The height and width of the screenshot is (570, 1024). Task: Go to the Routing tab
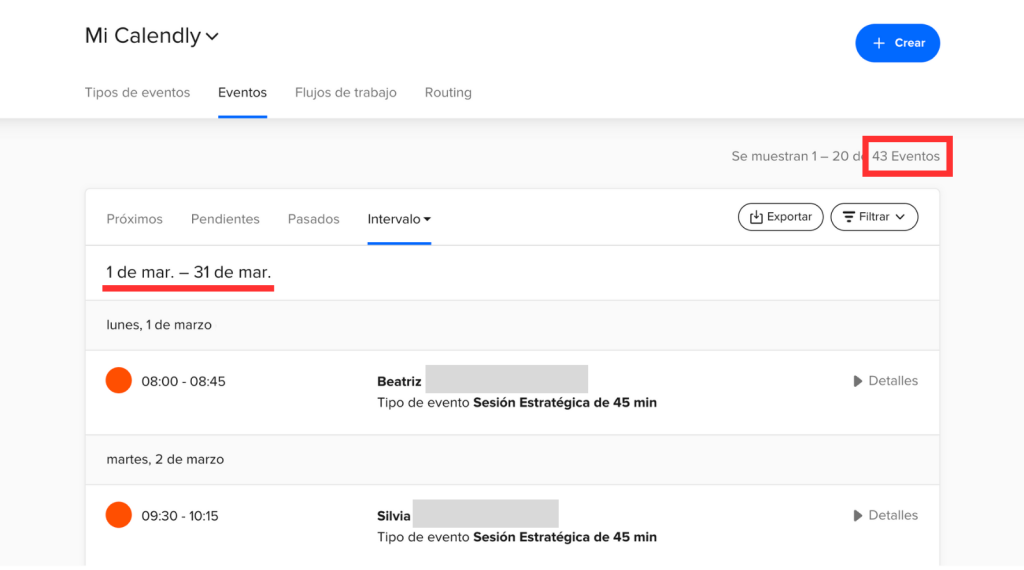point(447,93)
